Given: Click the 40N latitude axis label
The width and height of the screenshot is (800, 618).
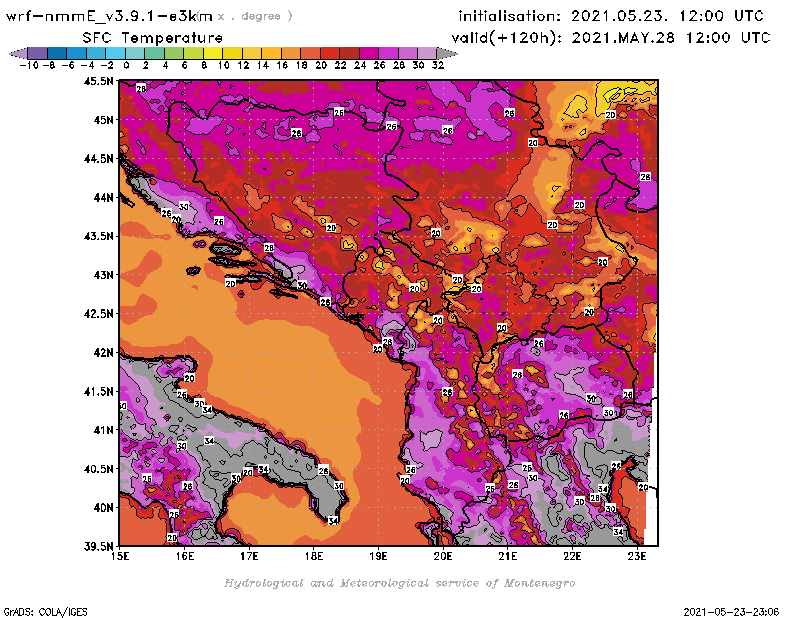Looking at the screenshot, I should coord(103,508).
